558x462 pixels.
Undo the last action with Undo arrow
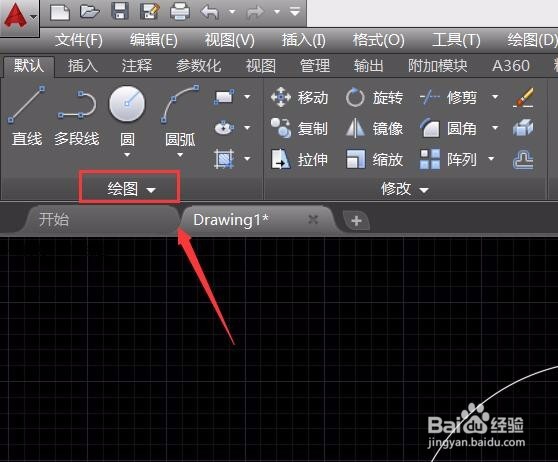tap(210, 12)
